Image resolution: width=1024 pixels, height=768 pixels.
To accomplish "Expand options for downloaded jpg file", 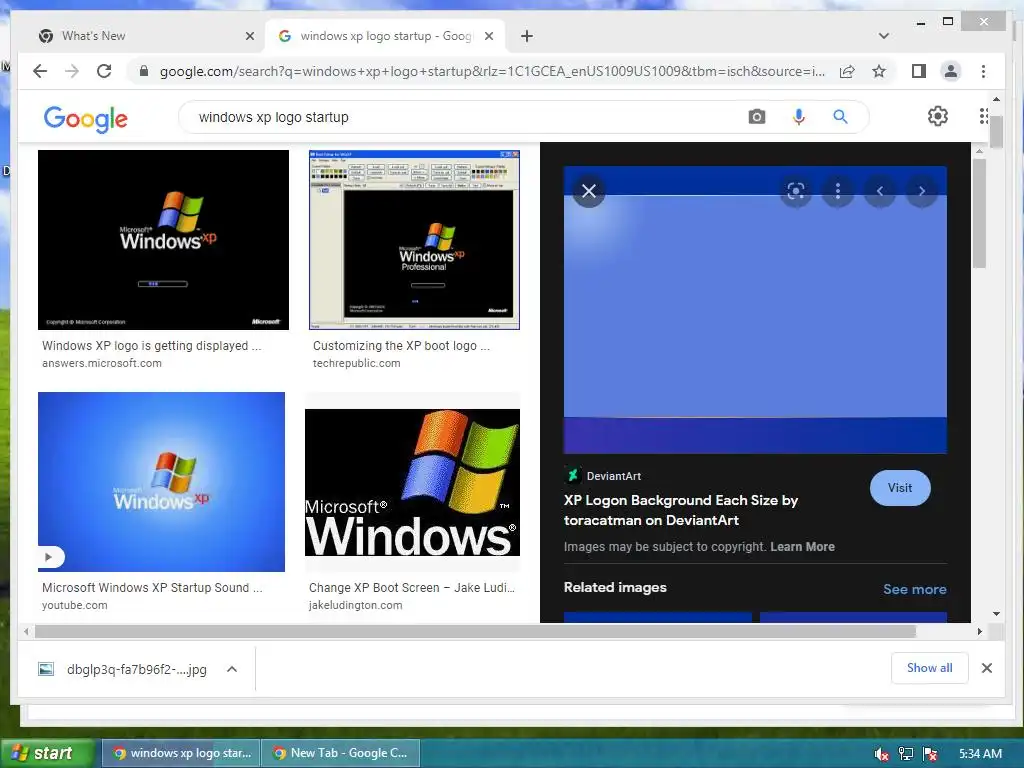I will (232, 669).
